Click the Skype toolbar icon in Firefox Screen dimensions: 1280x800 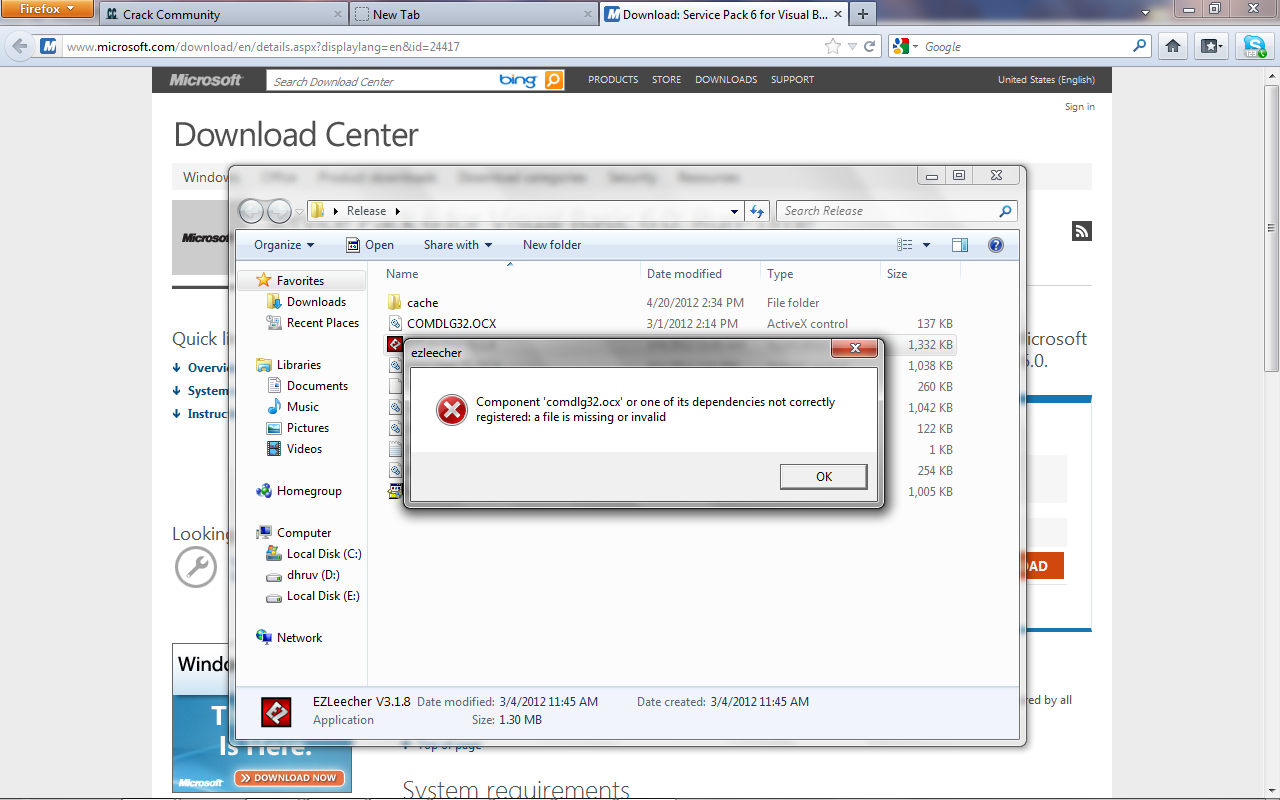click(x=1254, y=46)
